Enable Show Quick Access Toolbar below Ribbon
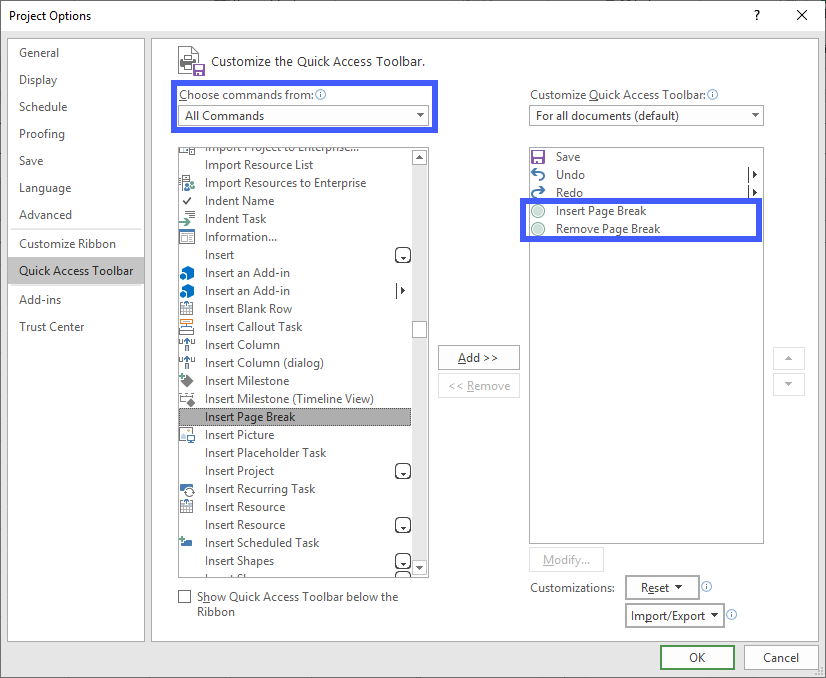826x678 pixels. click(184, 597)
